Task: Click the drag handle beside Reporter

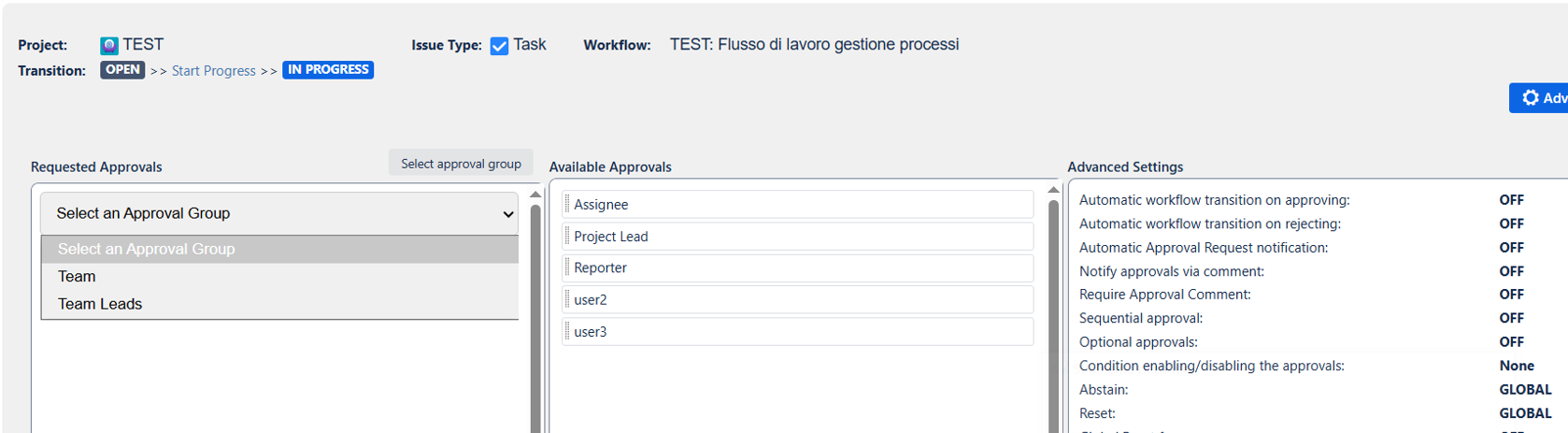Action: 567,267
